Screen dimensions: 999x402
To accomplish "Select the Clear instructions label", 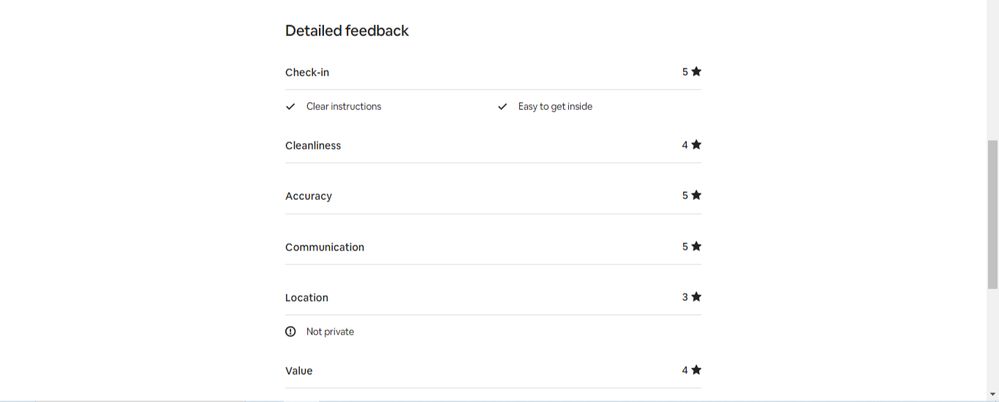I will tap(343, 107).
